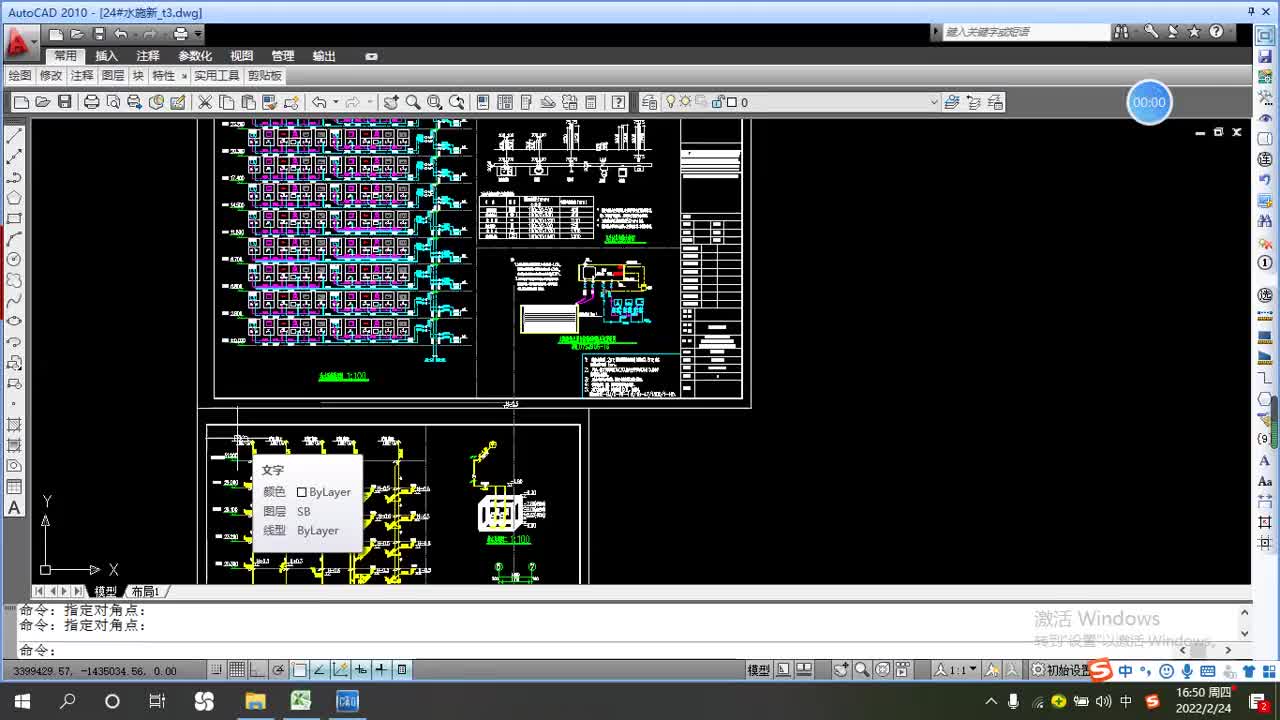Image resolution: width=1280 pixels, height=720 pixels.
Task: Toggle Ortho mode in status bar
Action: [258, 670]
